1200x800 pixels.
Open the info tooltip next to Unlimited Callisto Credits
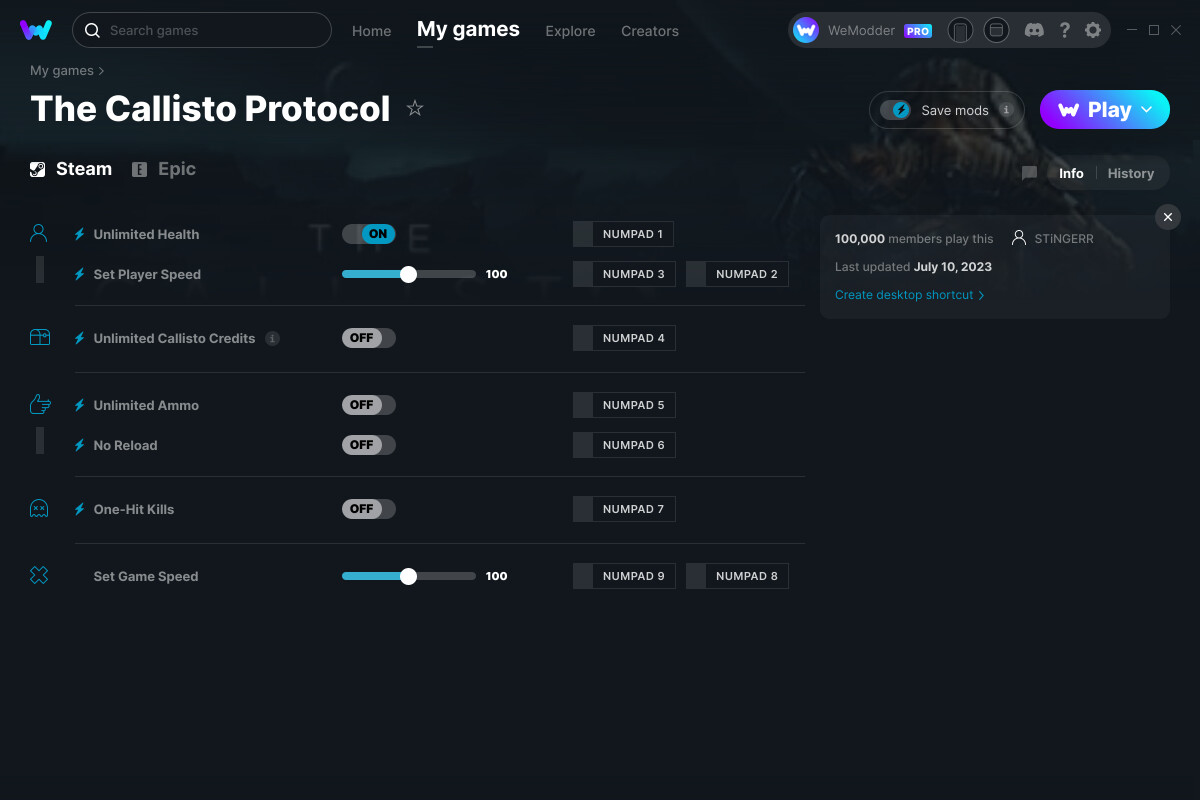pos(272,338)
